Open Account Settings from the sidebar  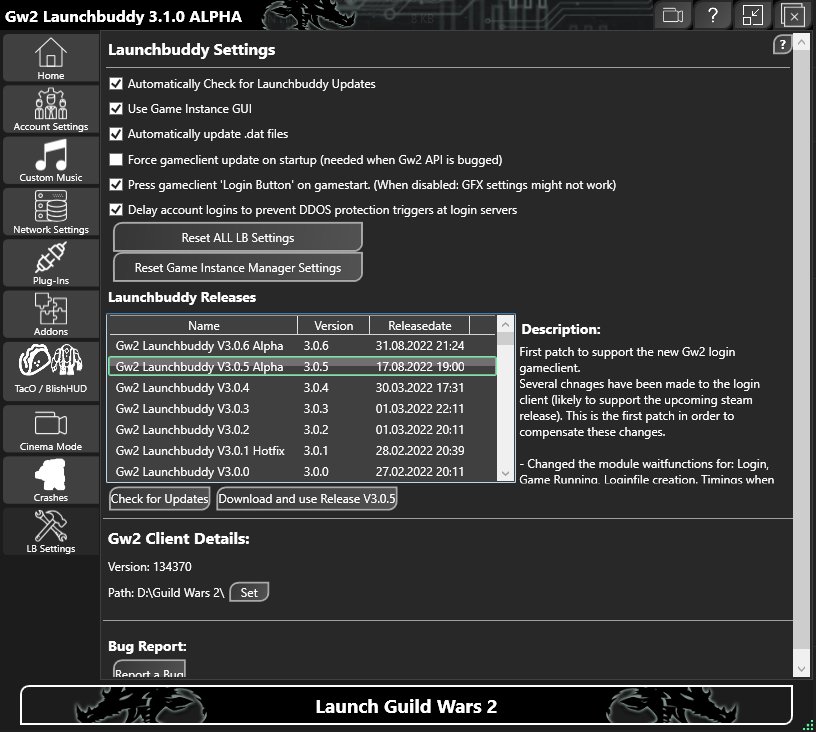51,109
